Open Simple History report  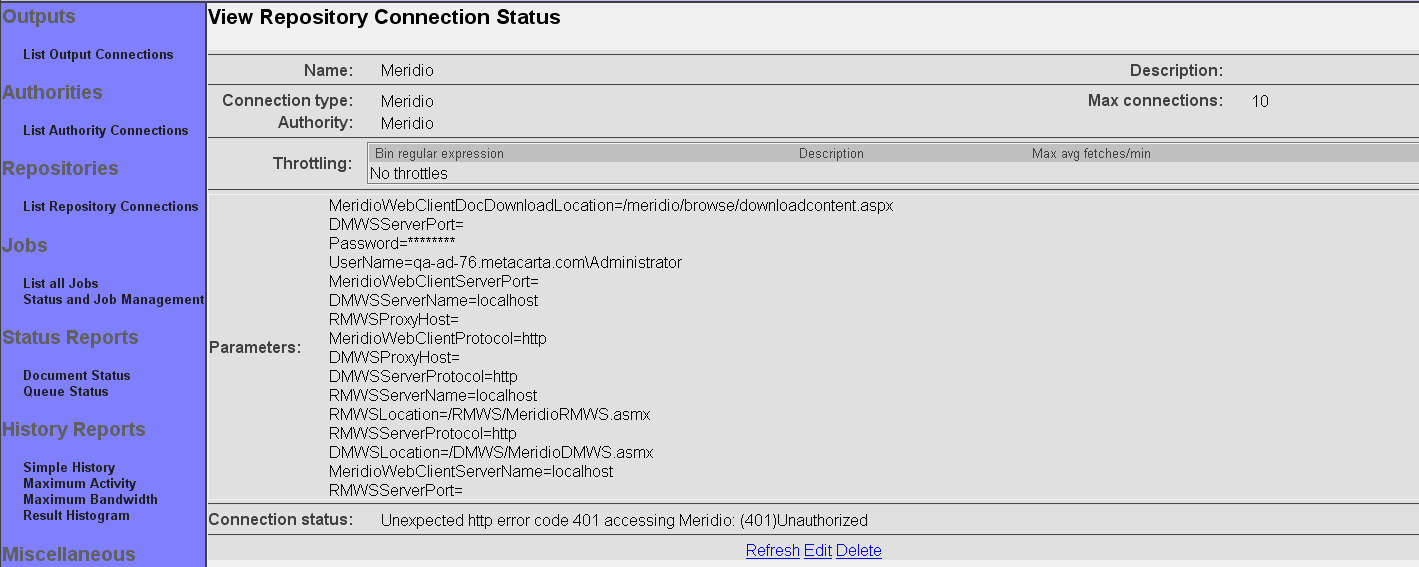click(x=69, y=468)
